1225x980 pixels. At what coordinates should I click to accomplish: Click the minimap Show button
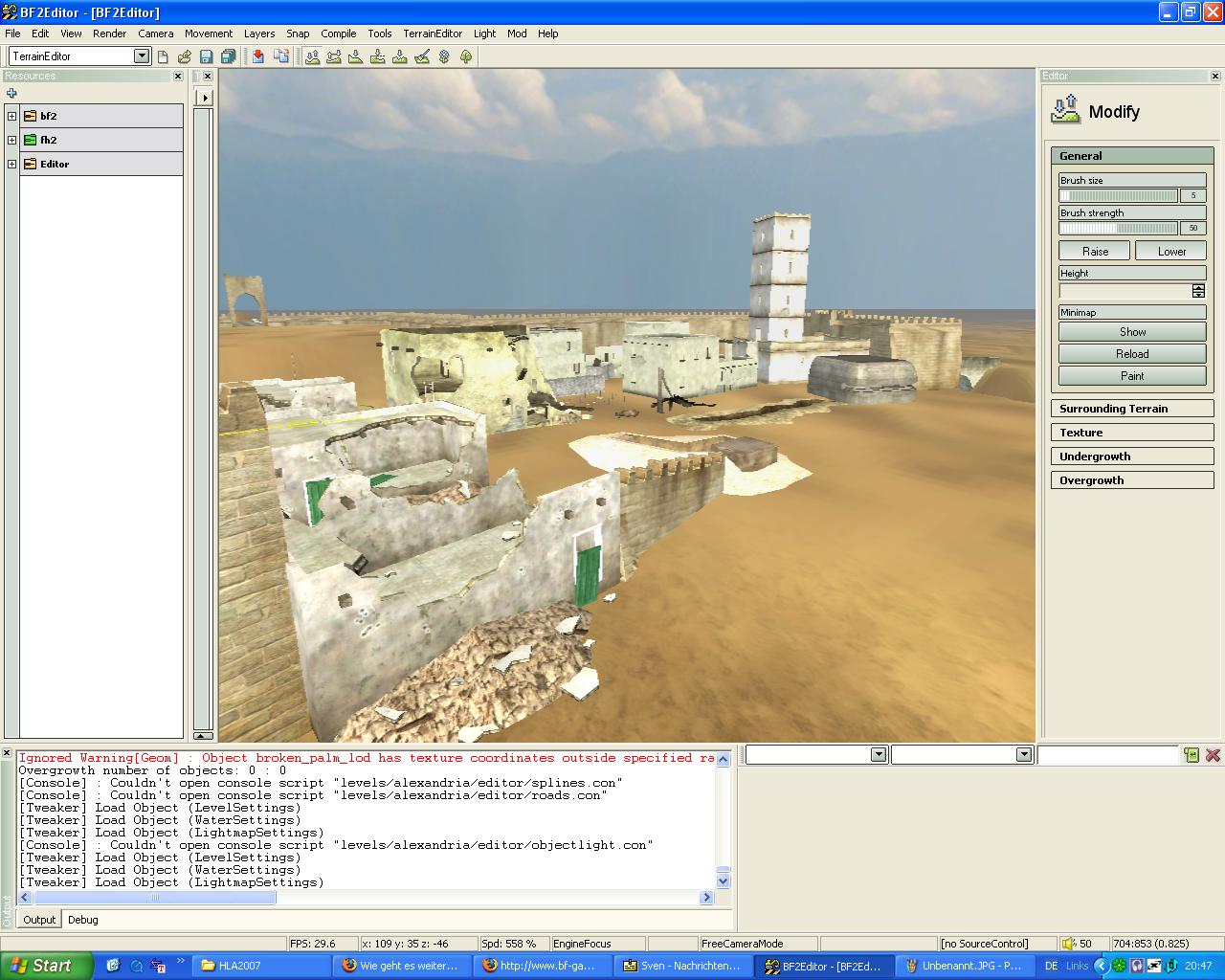click(x=1132, y=332)
